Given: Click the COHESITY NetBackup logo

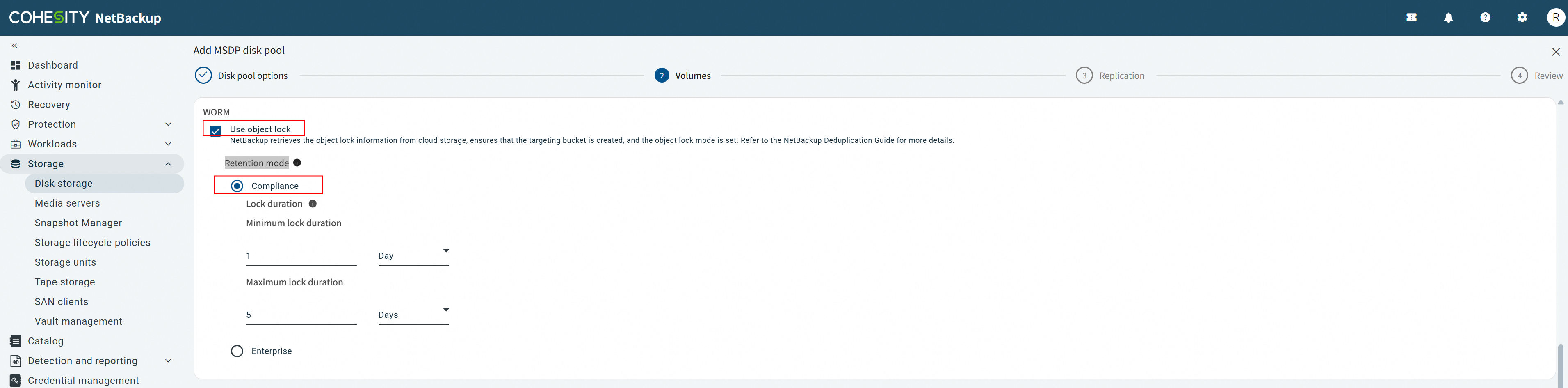Looking at the screenshot, I should [85, 18].
